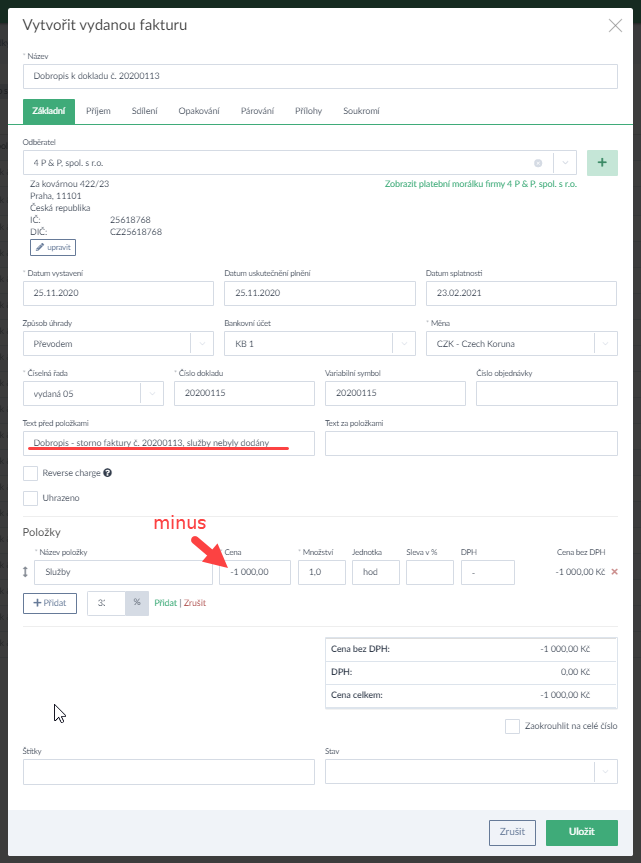Click the Reverse charge help question icon
The width and height of the screenshot is (641, 863).
pyautogui.click(x=107, y=473)
